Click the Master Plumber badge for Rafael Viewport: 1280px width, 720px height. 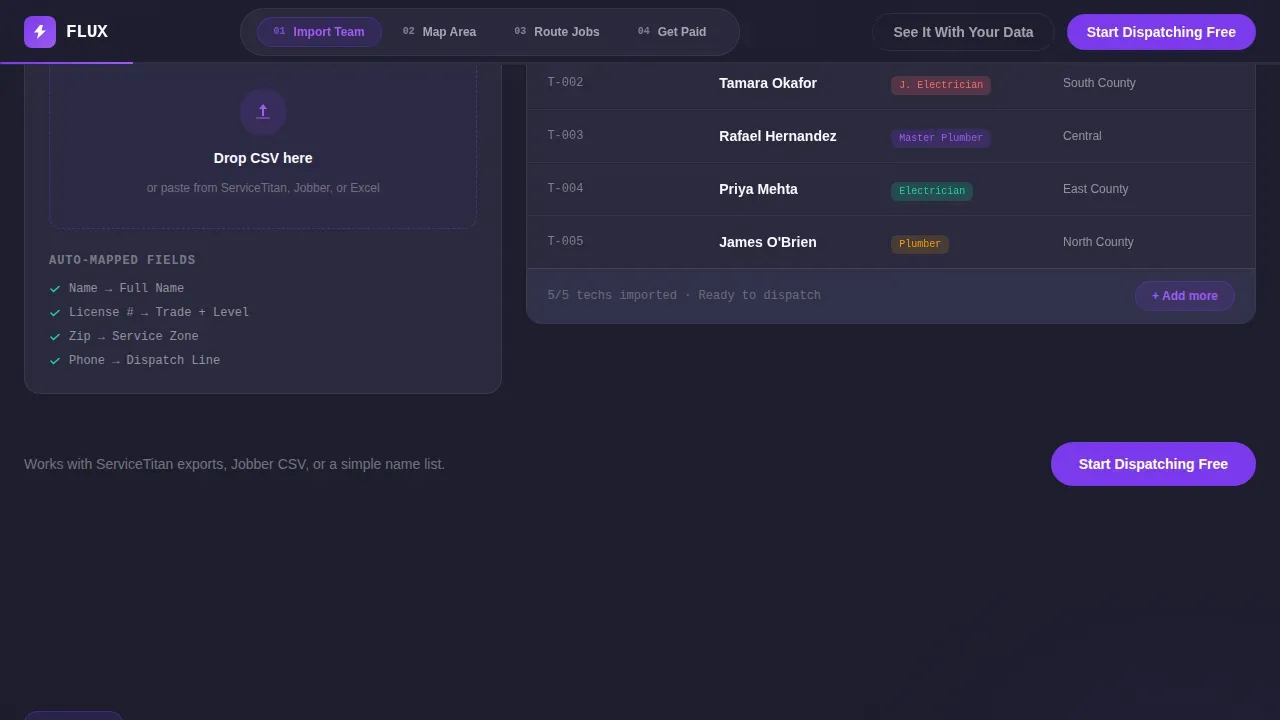click(x=941, y=138)
